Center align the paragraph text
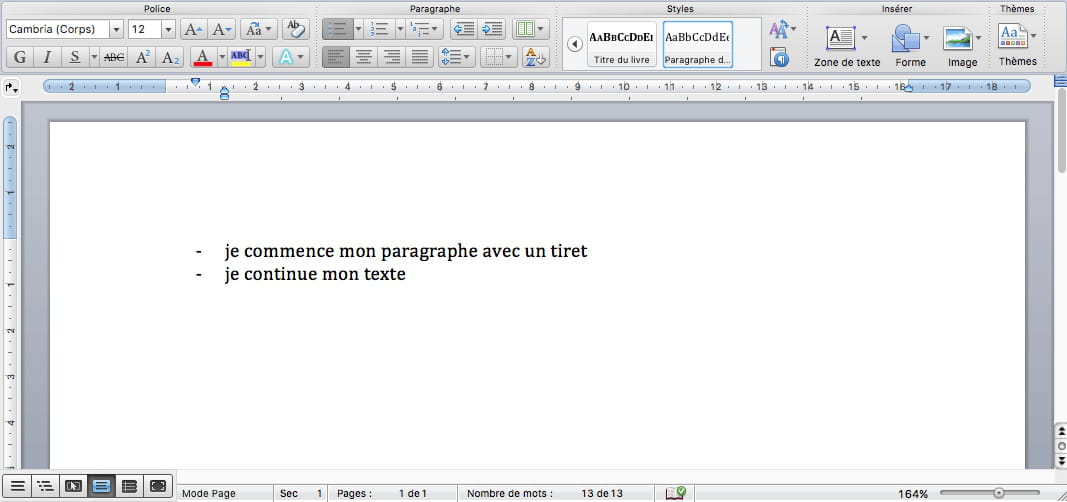This screenshot has width=1067, height=502. [364, 57]
